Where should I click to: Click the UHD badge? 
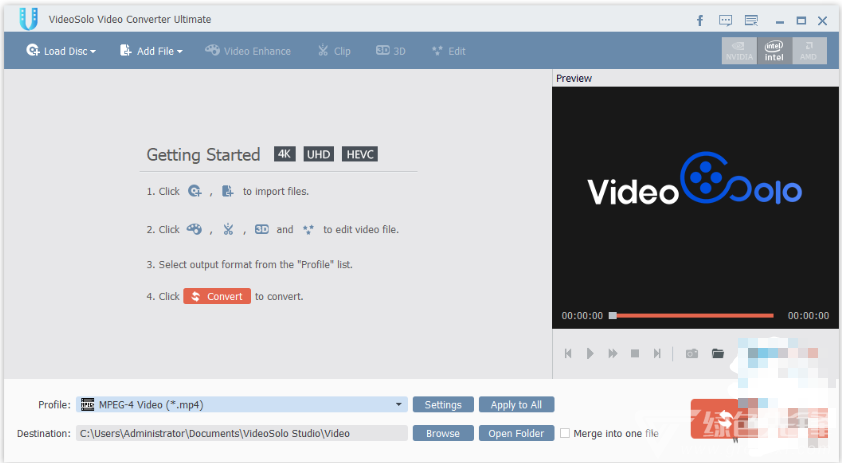[x=318, y=154]
